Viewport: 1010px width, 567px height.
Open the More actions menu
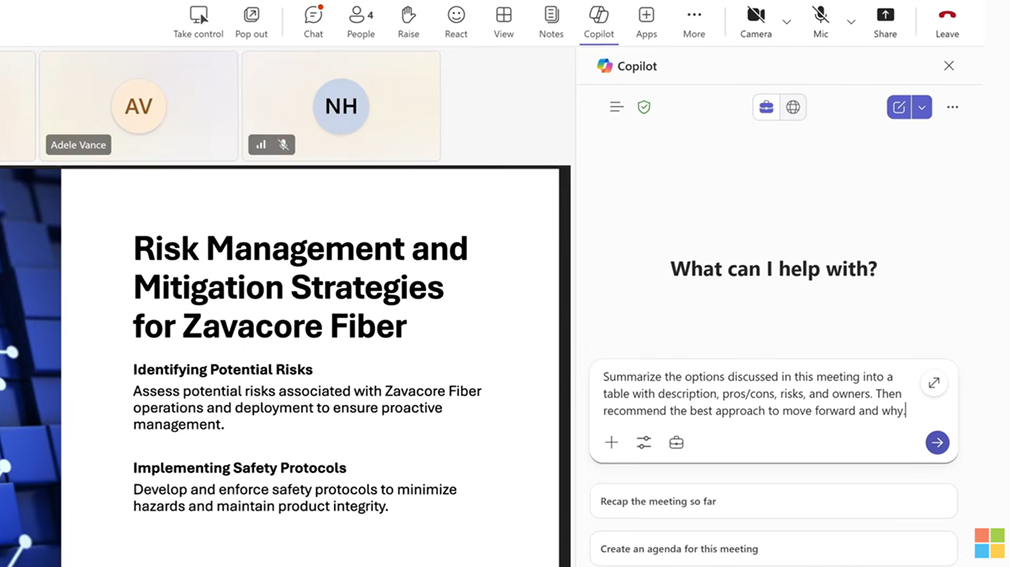[x=694, y=23]
